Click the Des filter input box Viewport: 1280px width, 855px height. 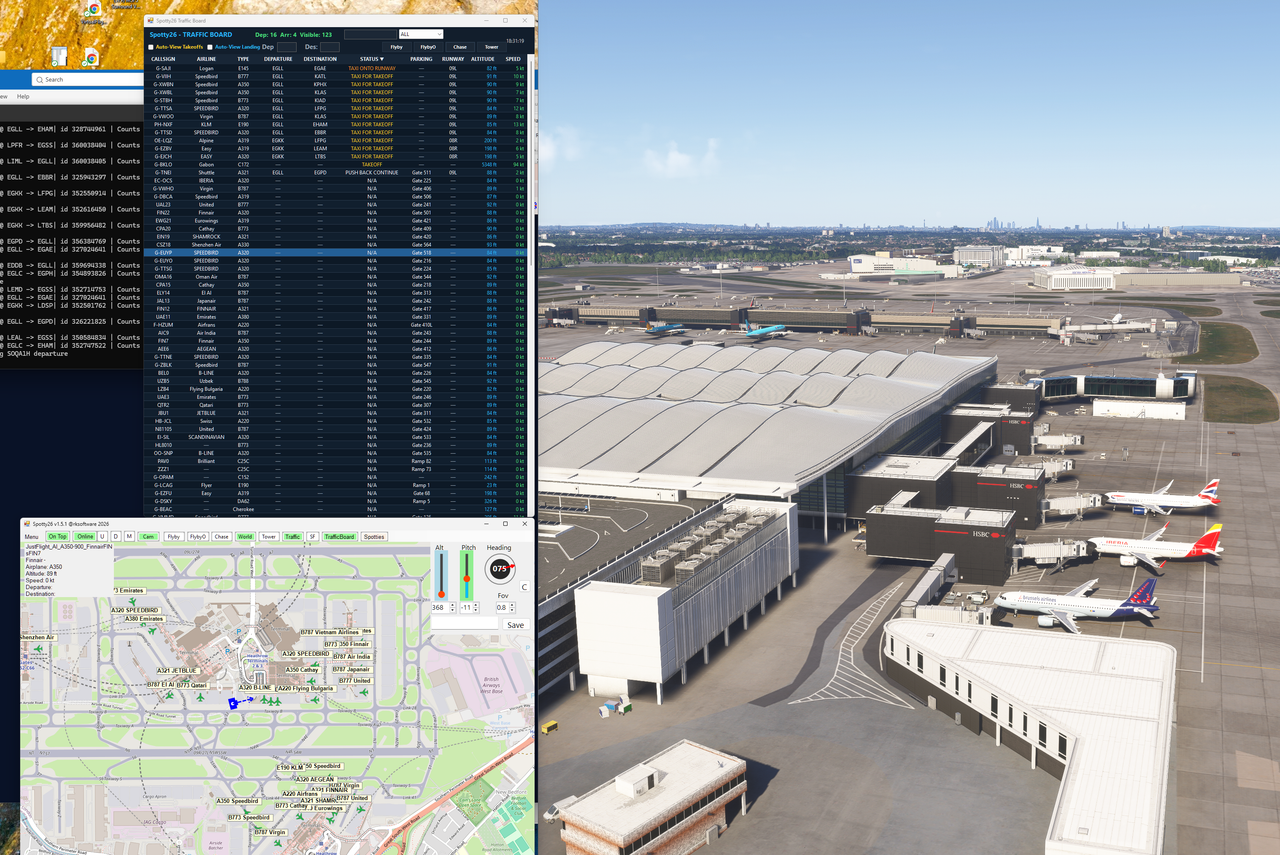[x=330, y=47]
